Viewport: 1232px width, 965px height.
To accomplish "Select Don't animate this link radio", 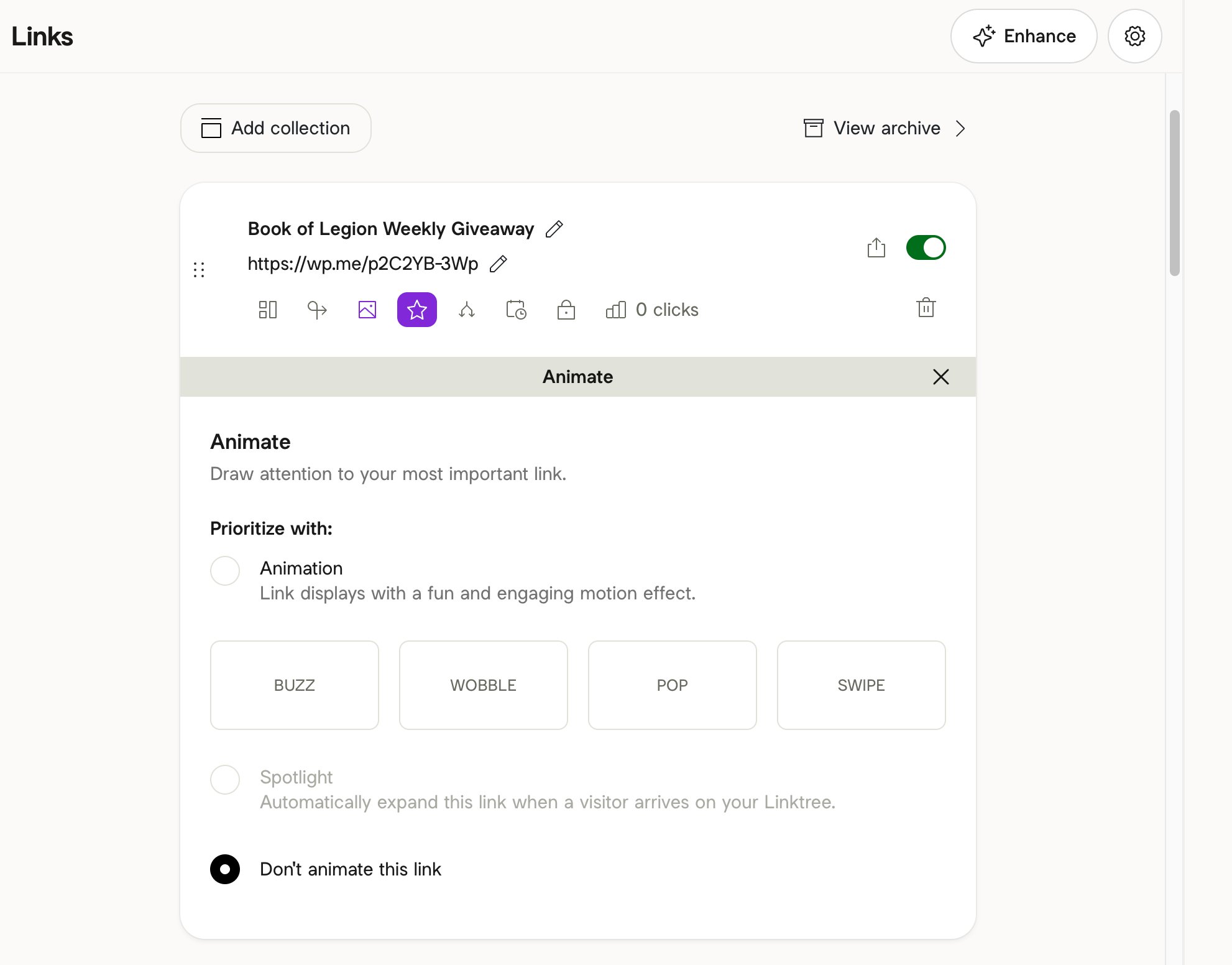I will click(x=225, y=869).
